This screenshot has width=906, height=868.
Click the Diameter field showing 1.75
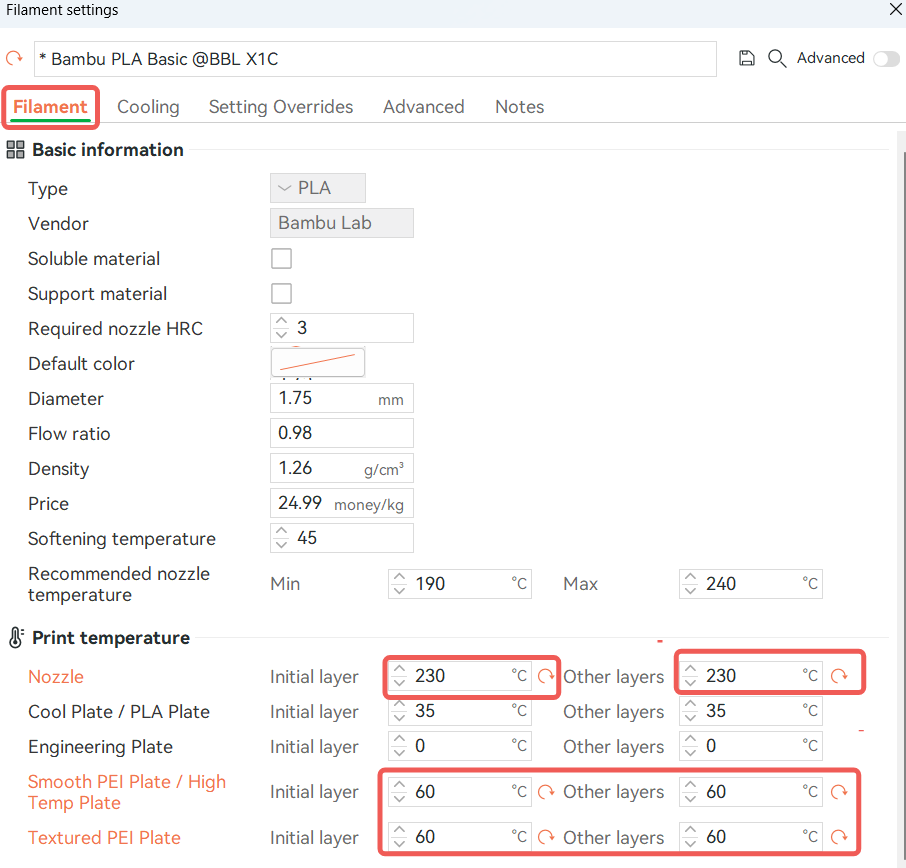coord(341,398)
